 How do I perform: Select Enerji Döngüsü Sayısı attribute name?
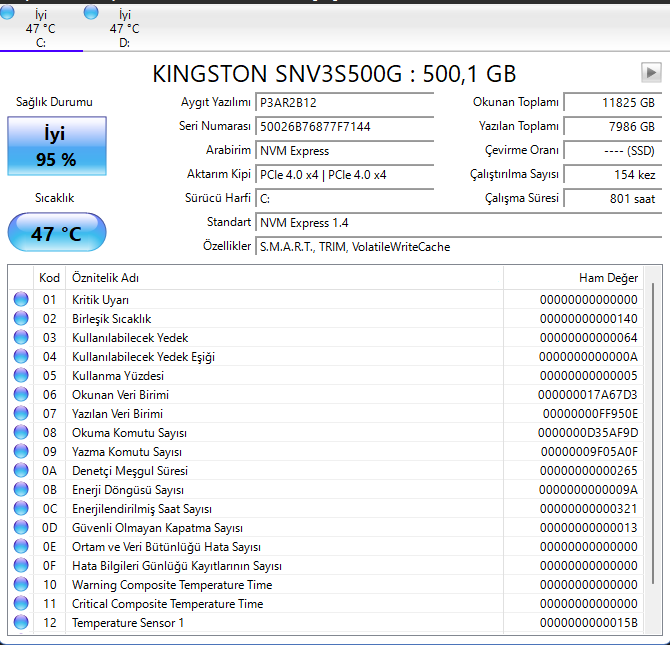(x=128, y=490)
